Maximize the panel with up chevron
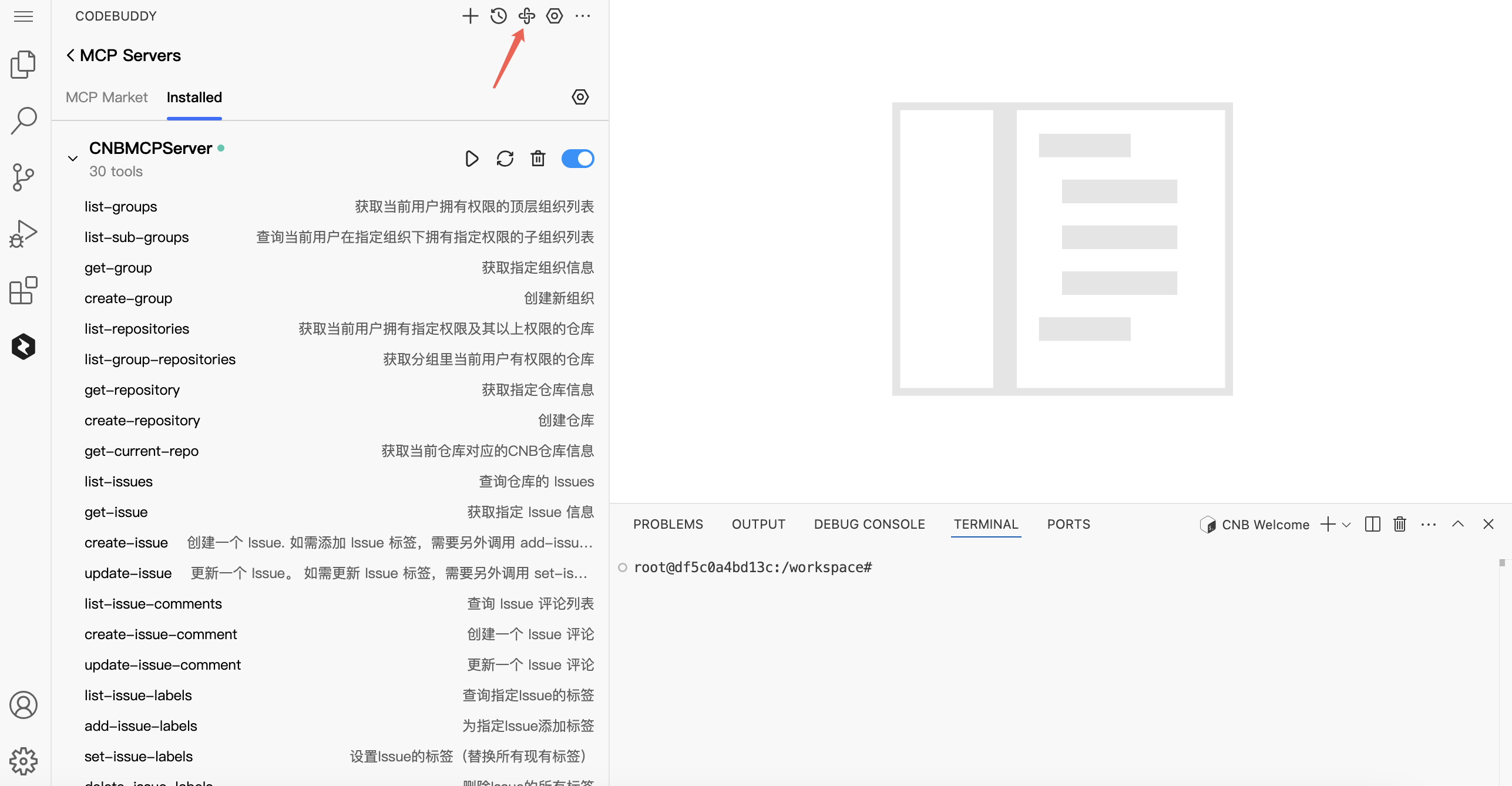Image resolution: width=1512 pixels, height=786 pixels. [1458, 525]
